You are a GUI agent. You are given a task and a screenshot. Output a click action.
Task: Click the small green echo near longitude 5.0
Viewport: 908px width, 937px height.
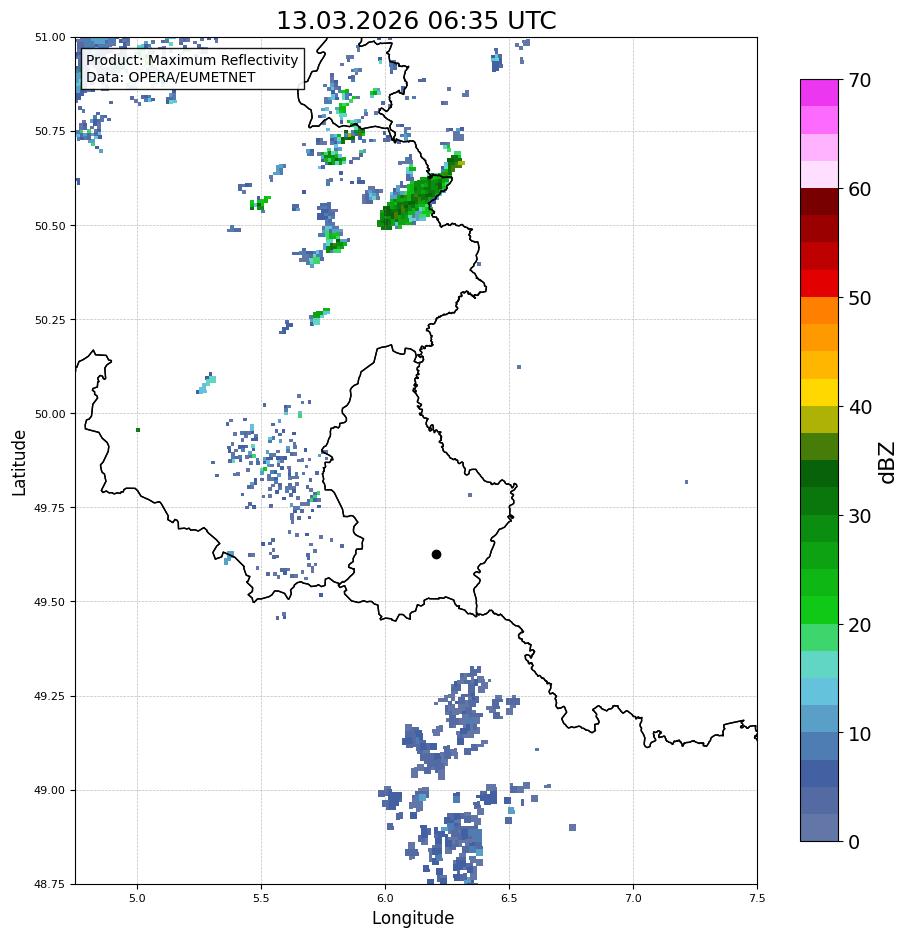tap(138, 430)
